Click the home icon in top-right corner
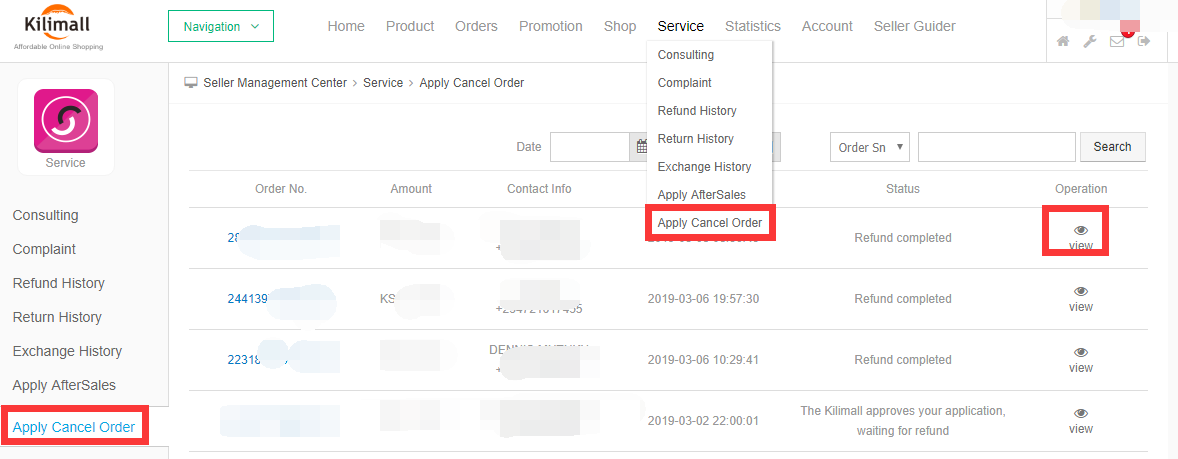Image resolution: width=1178 pixels, height=459 pixels. point(1063,42)
